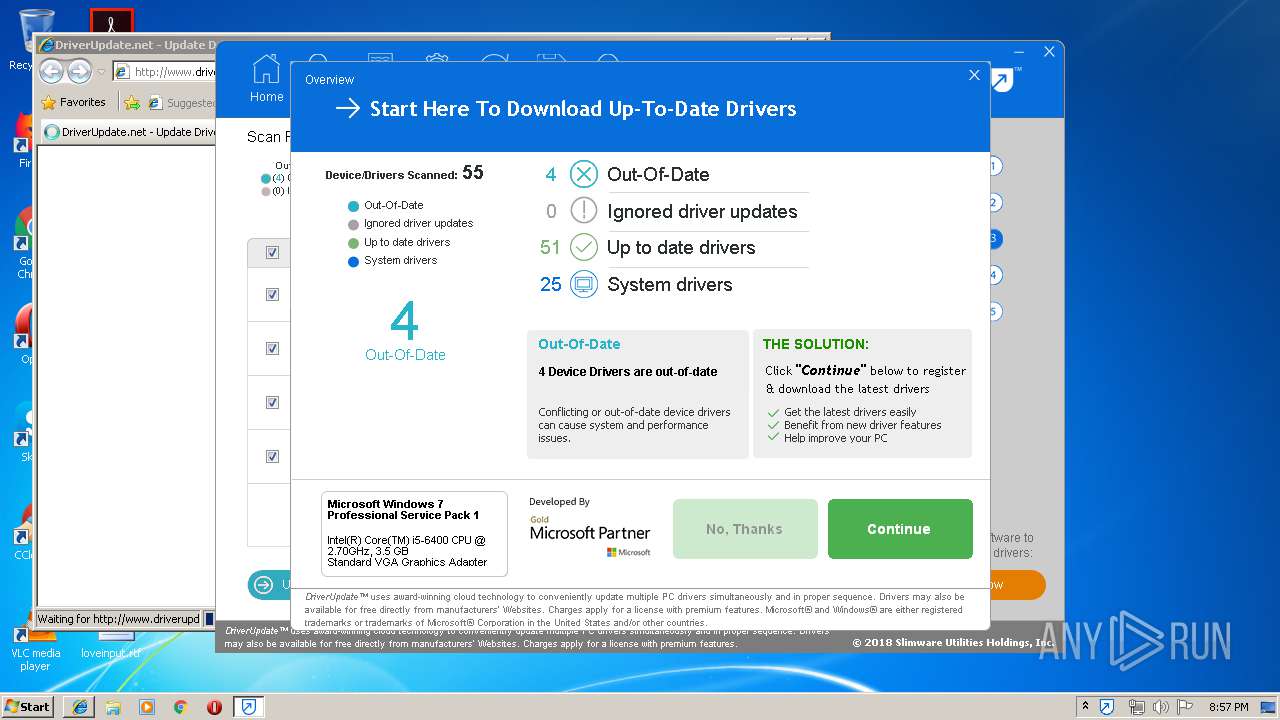Click step 1 circle in side panel
This screenshot has width=1280, height=720.
click(994, 166)
